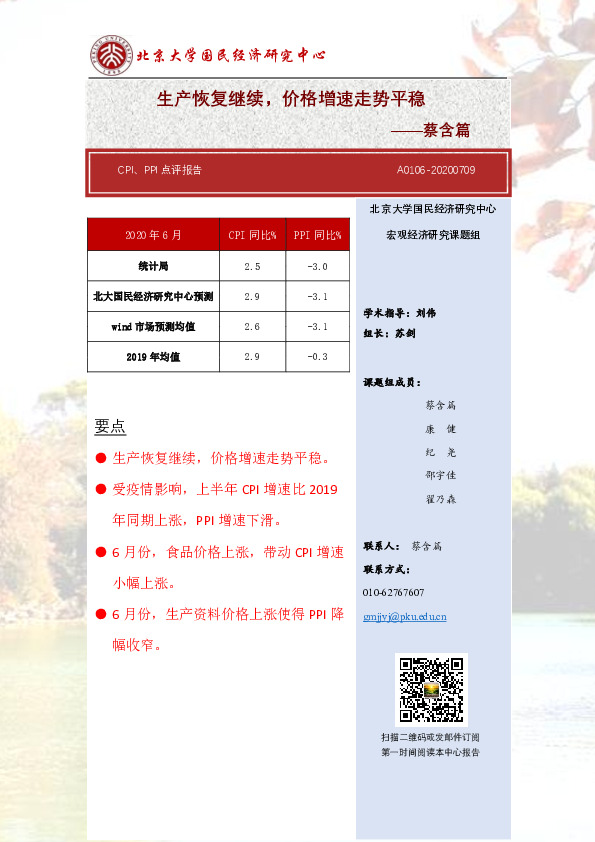Click the CPI value 2.6
The width and height of the screenshot is (595, 842).
pos(252,326)
